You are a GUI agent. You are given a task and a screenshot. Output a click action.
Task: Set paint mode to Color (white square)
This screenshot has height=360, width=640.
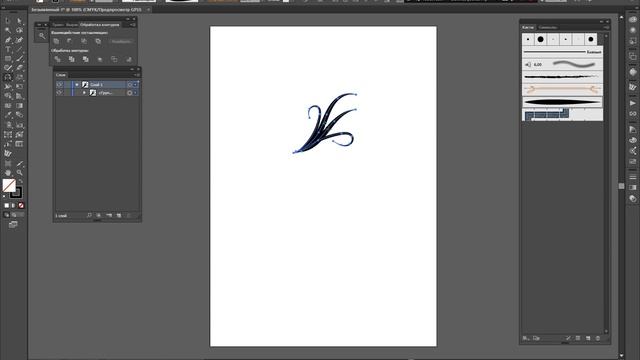click(7, 205)
